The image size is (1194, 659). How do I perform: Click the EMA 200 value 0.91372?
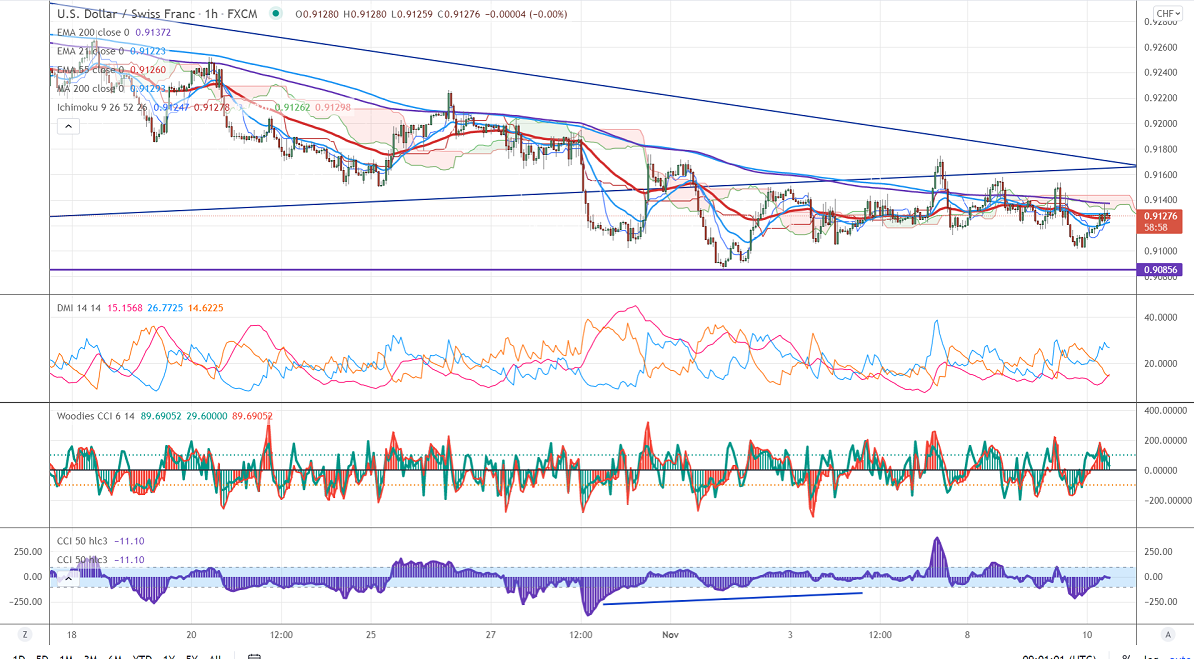tap(152, 33)
